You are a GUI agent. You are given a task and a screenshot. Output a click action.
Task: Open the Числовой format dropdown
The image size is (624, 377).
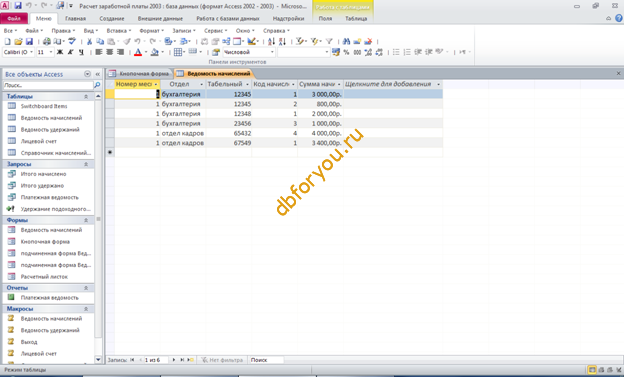pos(249,52)
